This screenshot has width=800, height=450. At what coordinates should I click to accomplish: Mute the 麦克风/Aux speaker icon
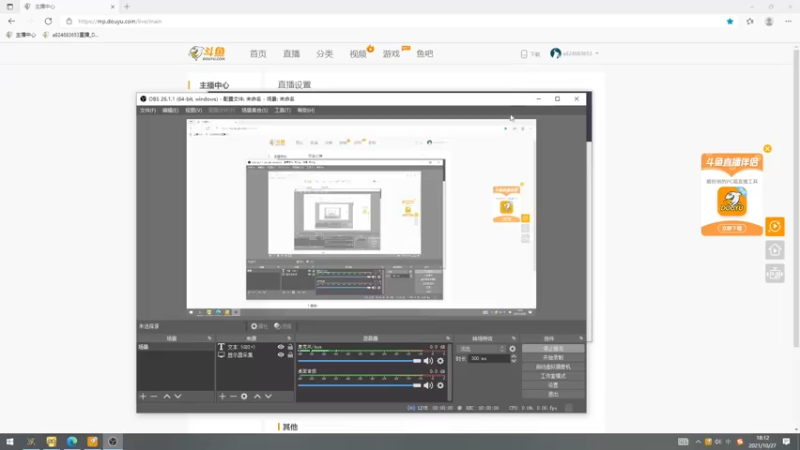point(428,361)
